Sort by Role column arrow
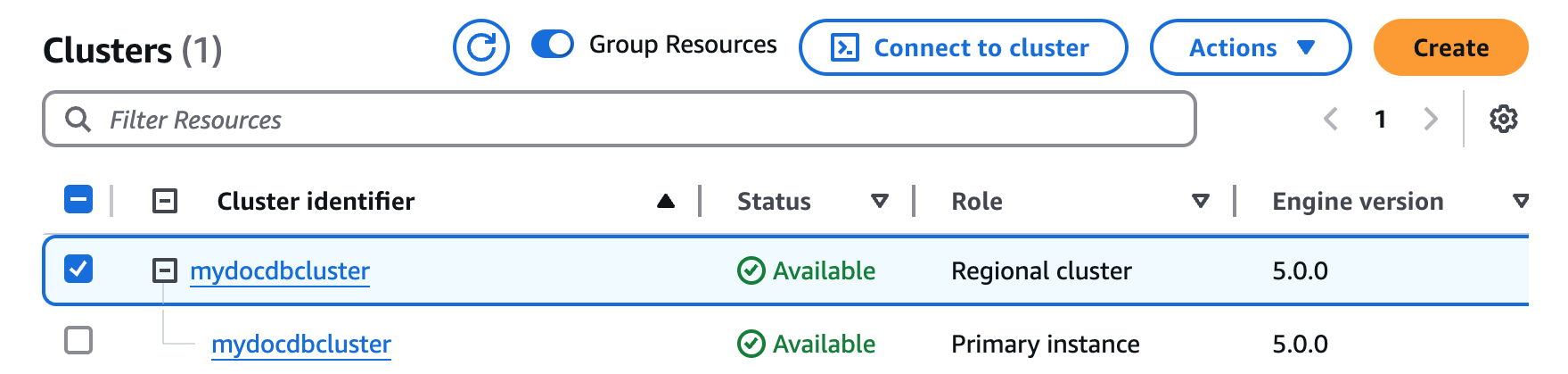The height and width of the screenshot is (374, 1568). (x=1200, y=202)
